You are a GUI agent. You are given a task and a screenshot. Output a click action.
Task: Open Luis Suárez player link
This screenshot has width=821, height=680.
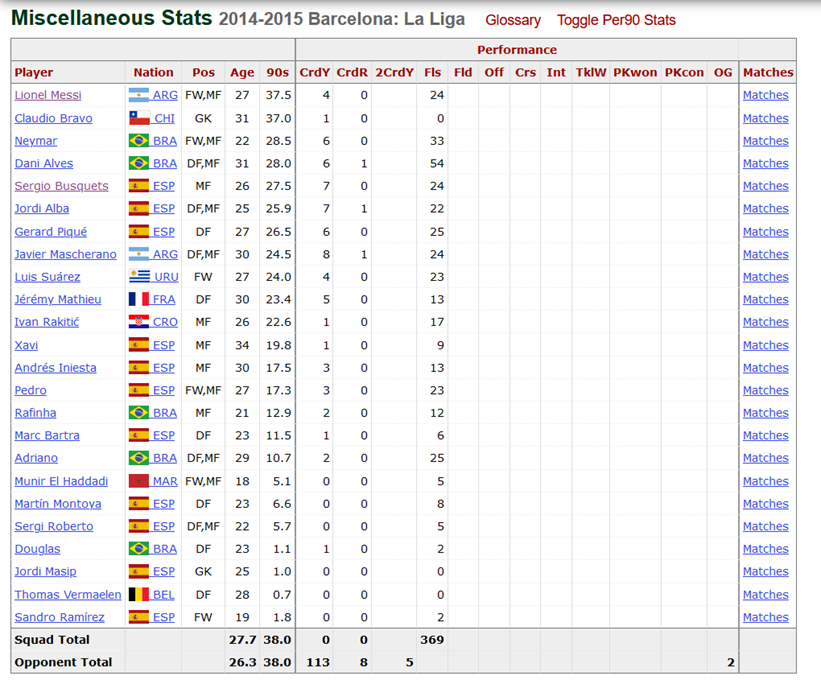pyautogui.click(x=48, y=276)
